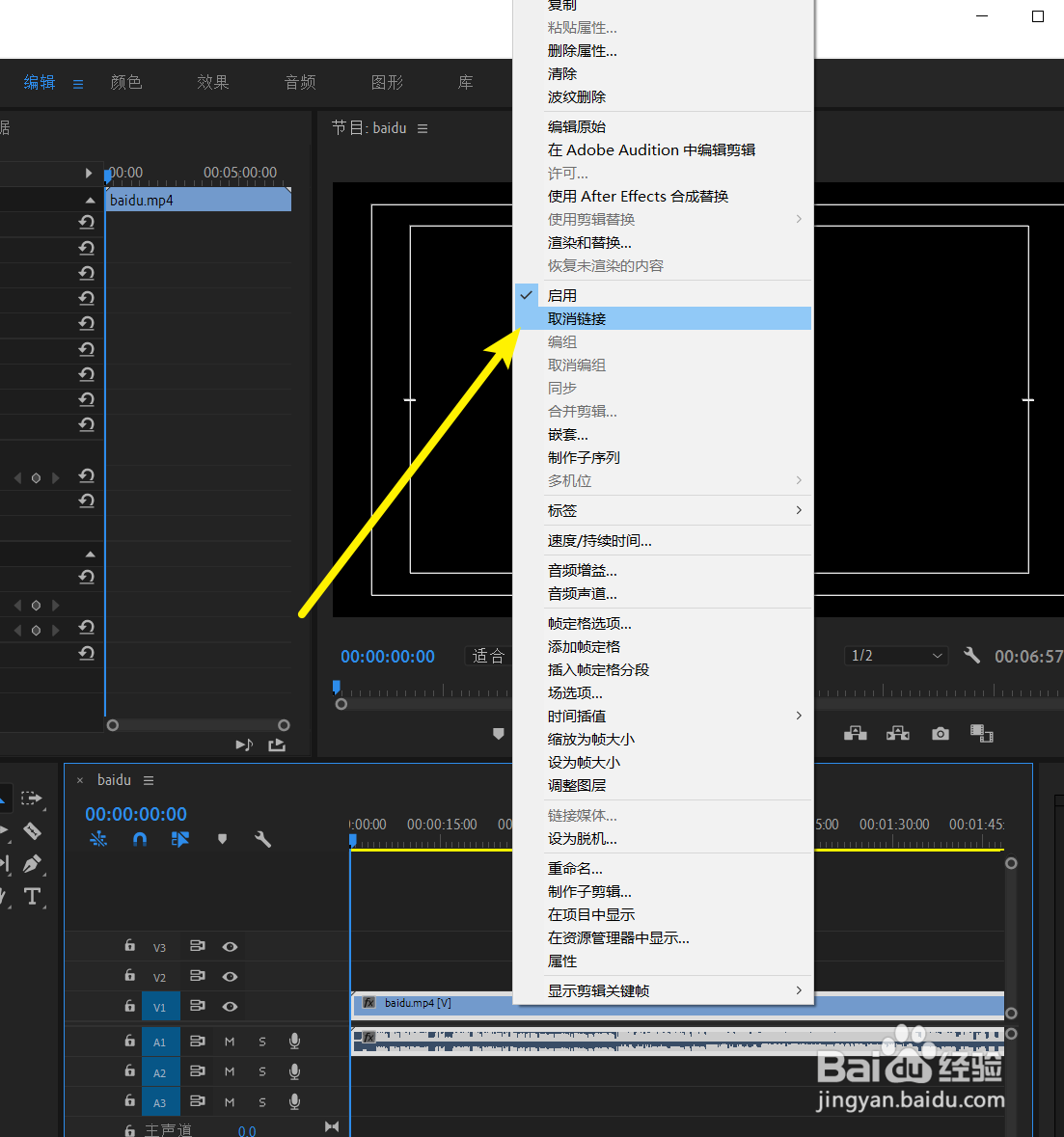Solo track A2
This screenshot has width=1064, height=1137.
coord(262,1071)
